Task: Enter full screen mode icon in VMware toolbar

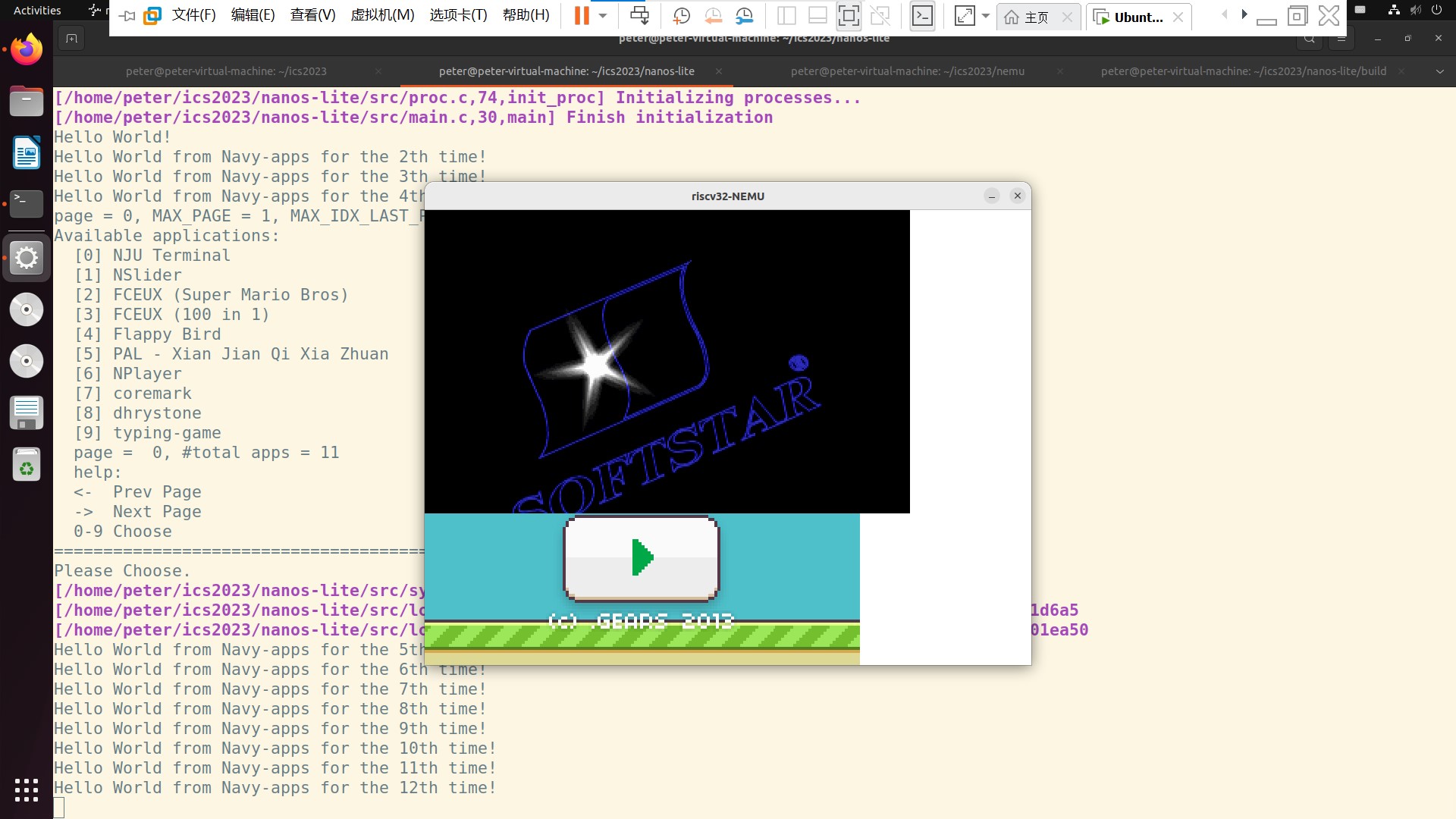Action: point(849,16)
